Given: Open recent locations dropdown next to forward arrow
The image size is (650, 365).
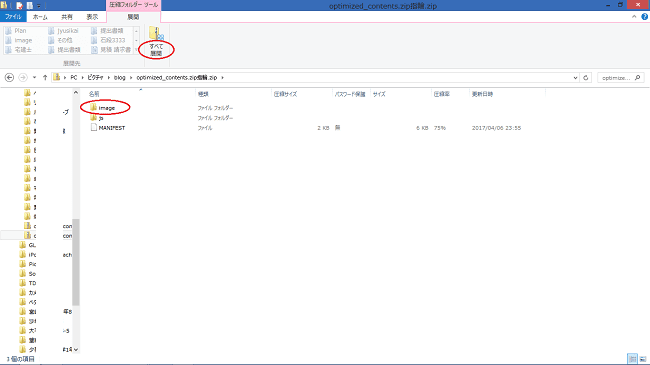Looking at the screenshot, I should [x=34, y=78].
